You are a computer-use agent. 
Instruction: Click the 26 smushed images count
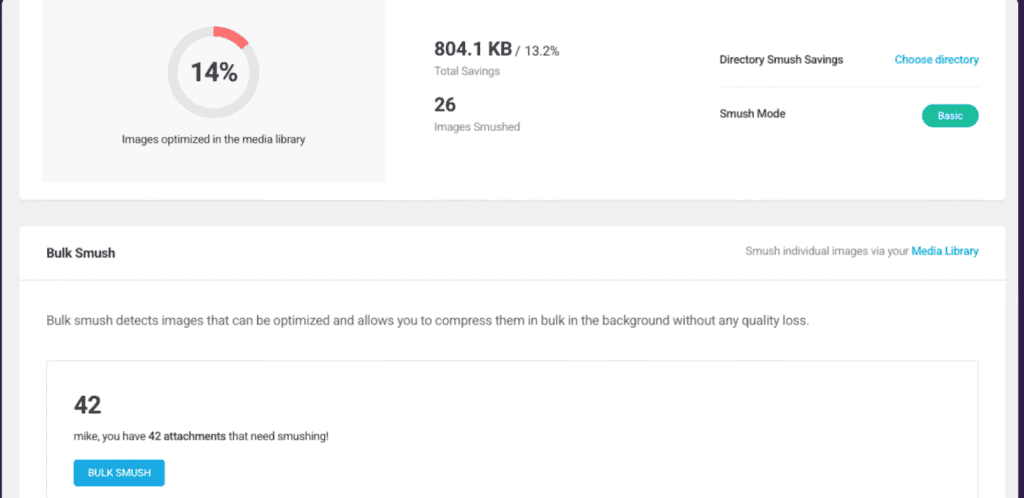click(x=445, y=104)
